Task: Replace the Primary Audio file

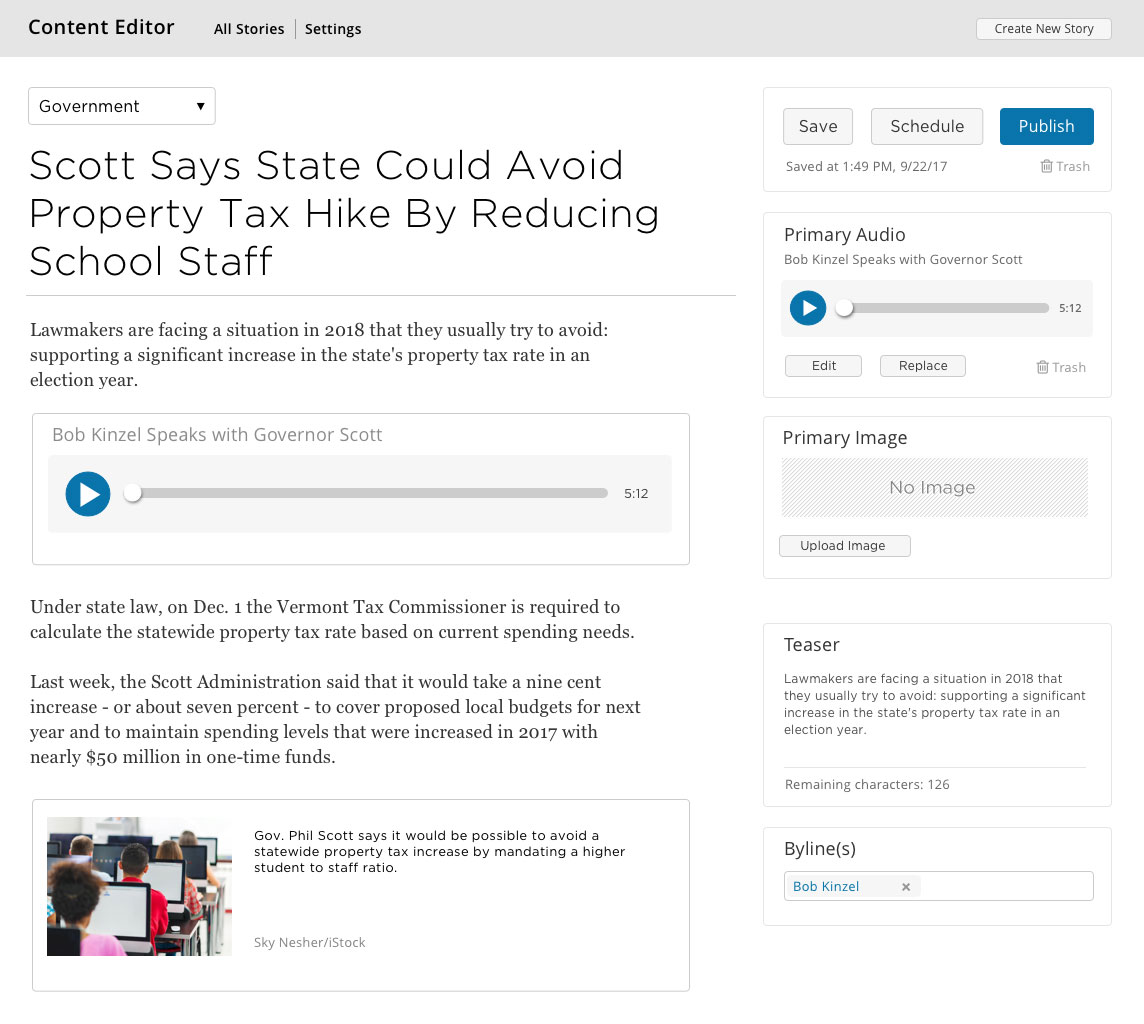Action: click(922, 366)
